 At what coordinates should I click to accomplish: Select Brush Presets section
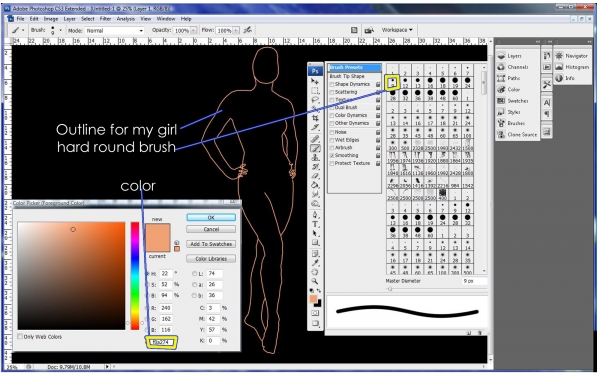click(355, 67)
